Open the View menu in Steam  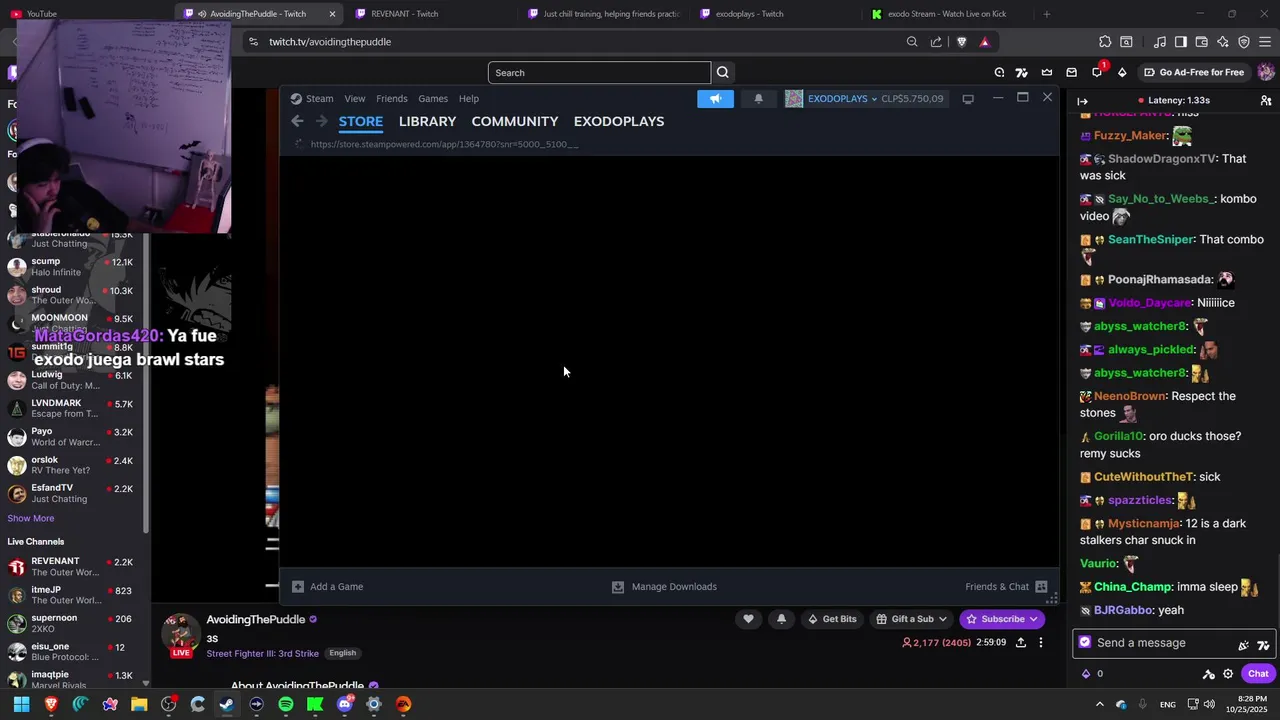(355, 99)
